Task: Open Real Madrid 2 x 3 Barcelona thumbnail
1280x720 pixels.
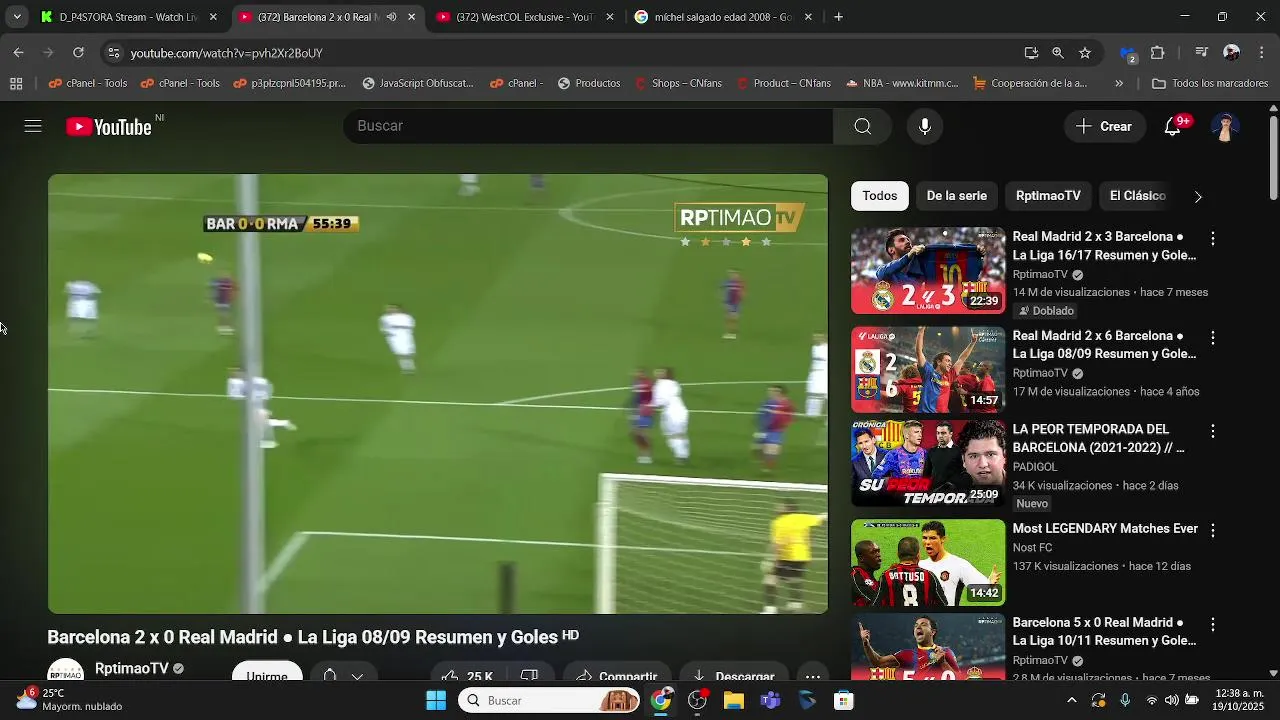Action: tap(928, 270)
